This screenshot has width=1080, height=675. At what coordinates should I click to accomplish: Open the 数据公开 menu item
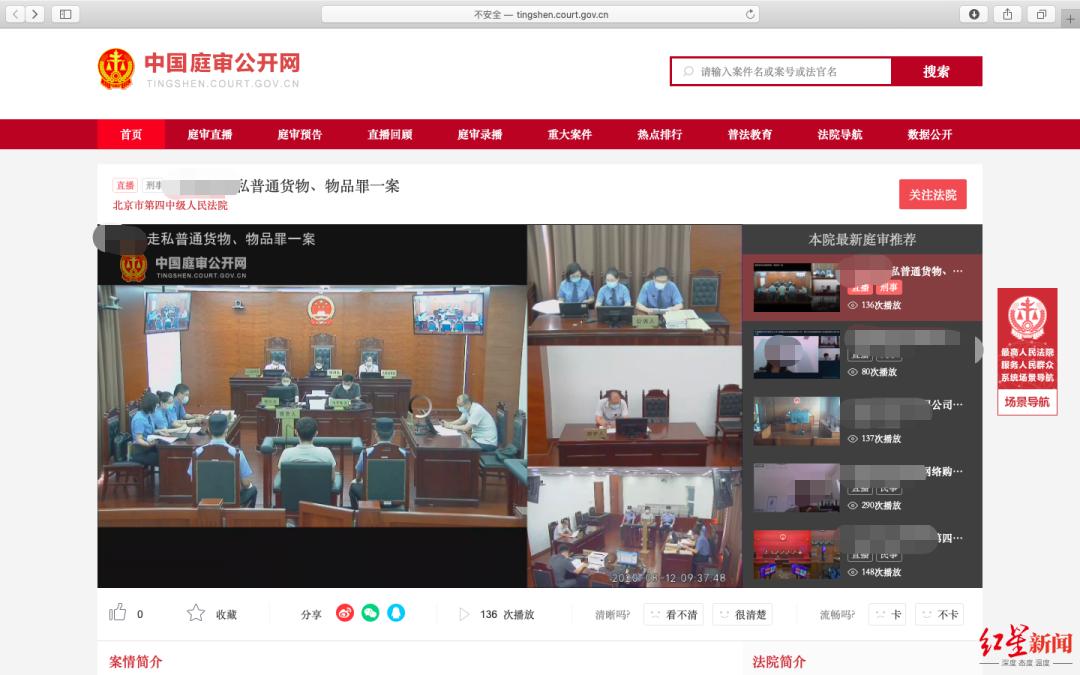tap(931, 133)
